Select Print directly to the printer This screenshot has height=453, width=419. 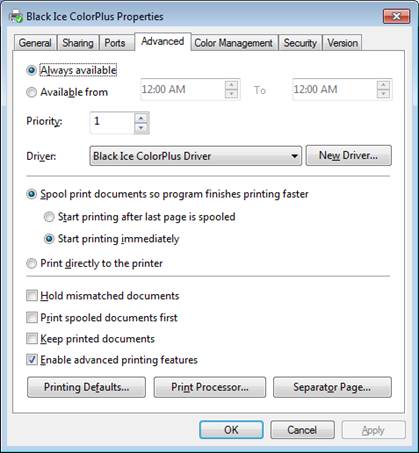point(31,263)
